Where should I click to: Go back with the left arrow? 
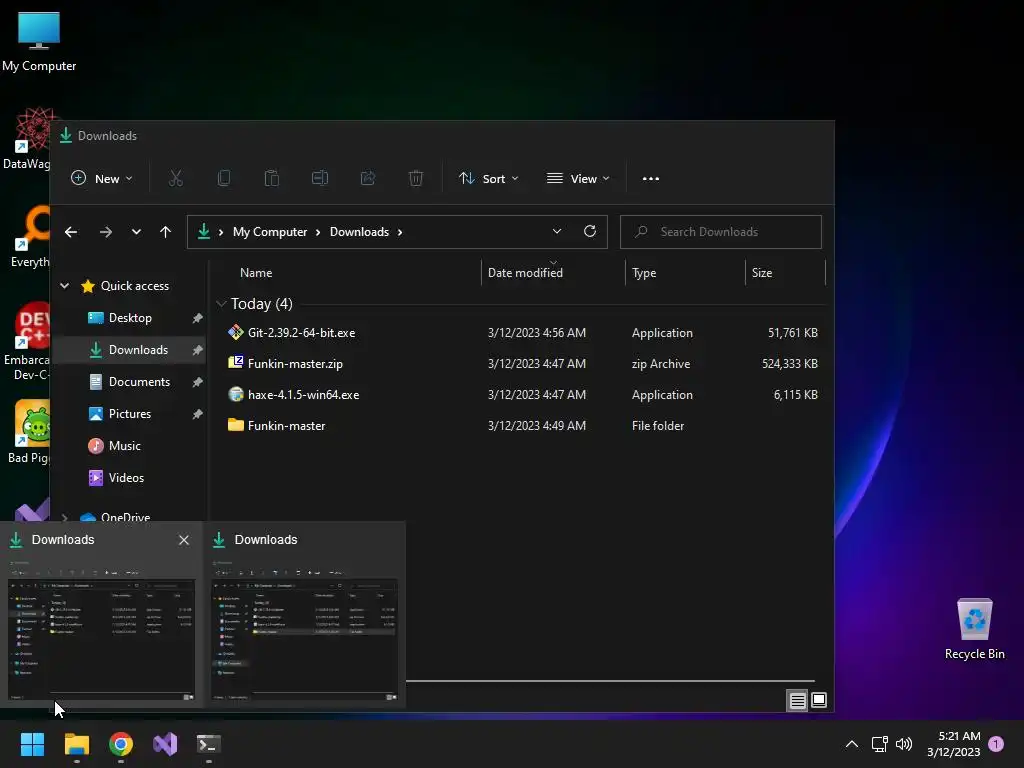(x=71, y=232)
